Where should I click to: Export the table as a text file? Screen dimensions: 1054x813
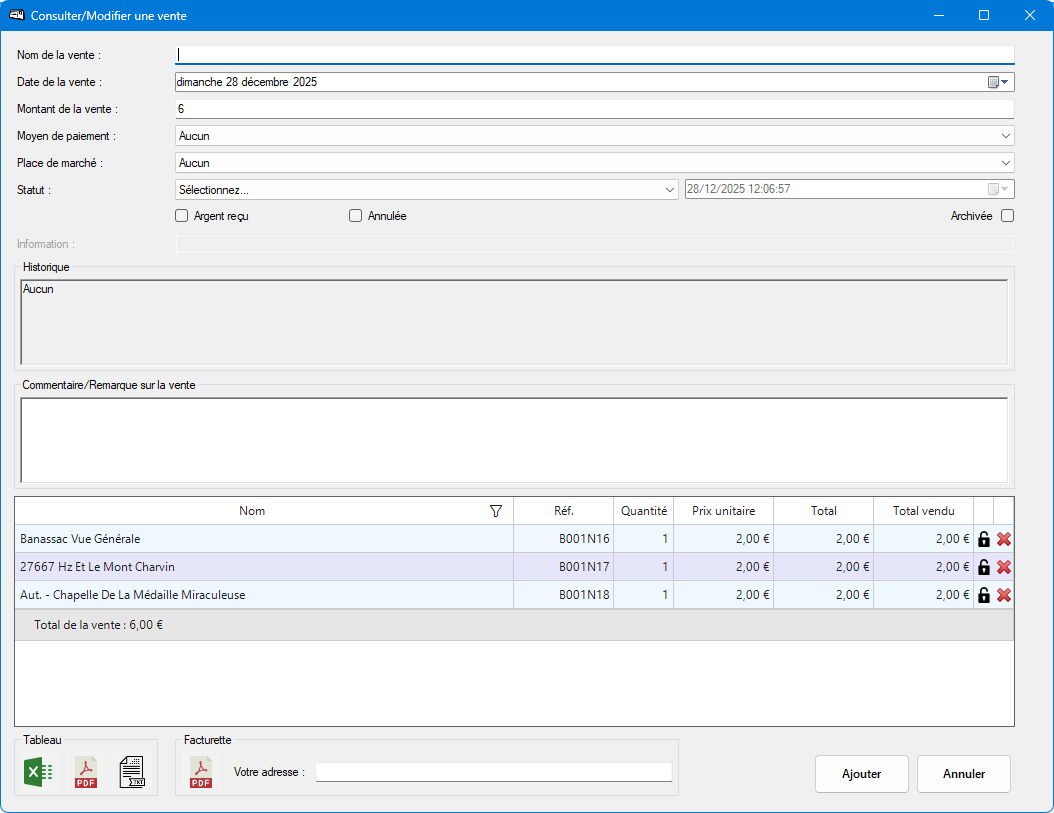click(x=132, y=773)
